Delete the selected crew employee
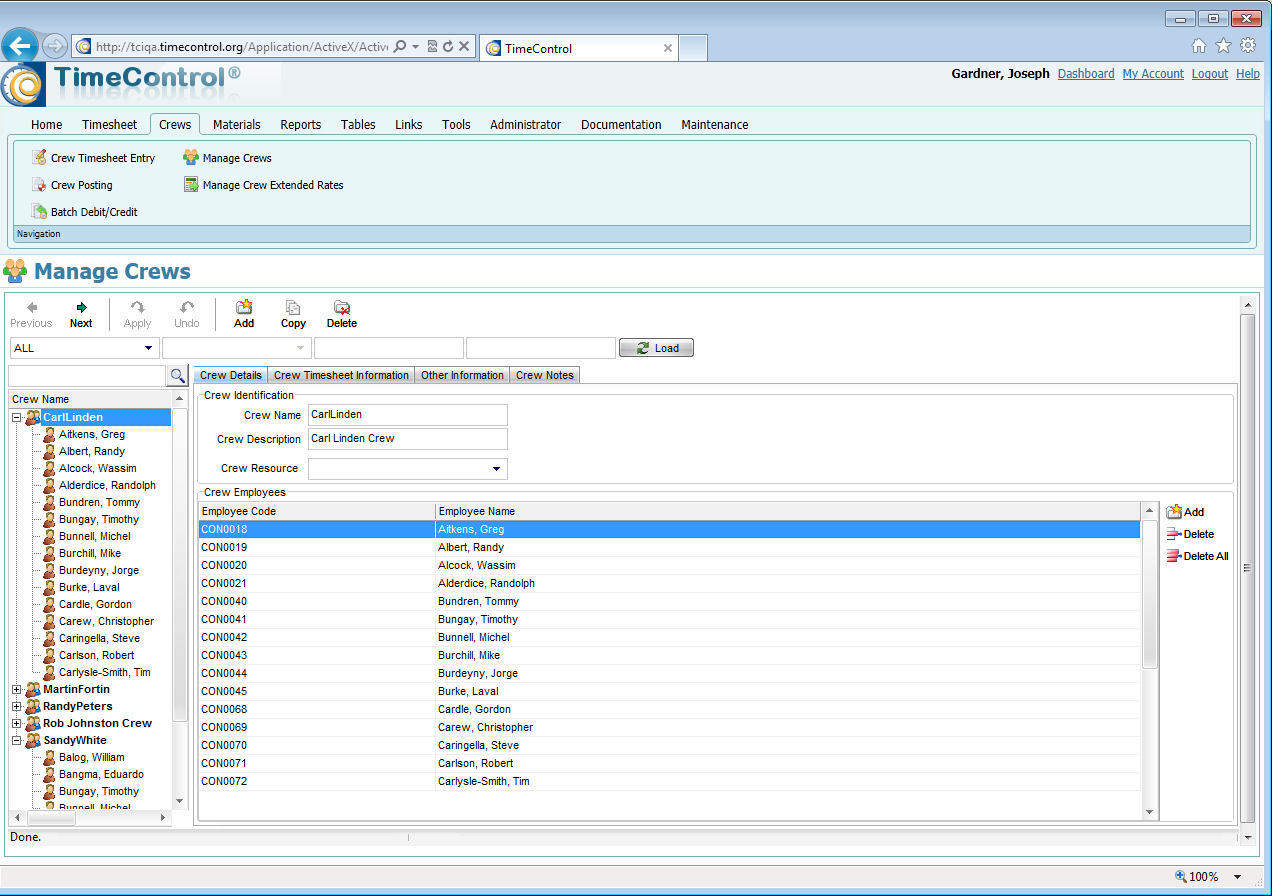The width and height of the screenshot is (1272, 896). pos(1190,534)
